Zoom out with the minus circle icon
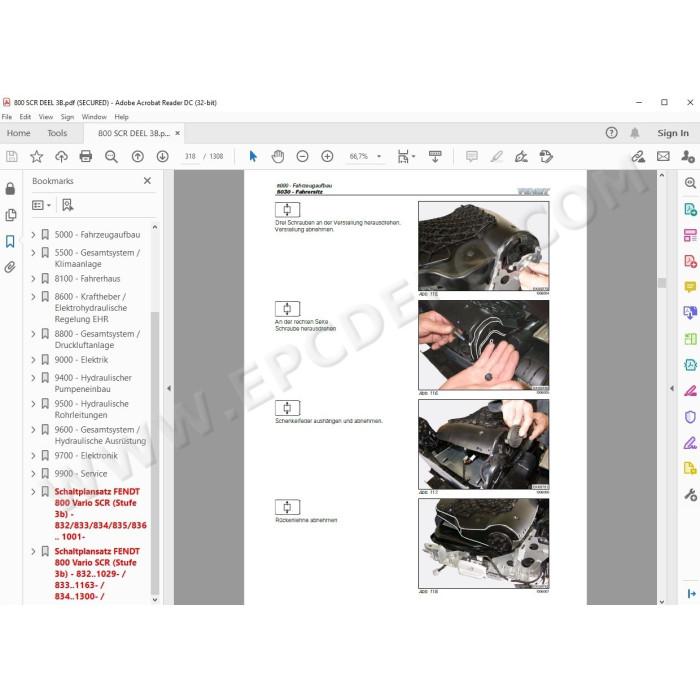Screen dimensions: 700x700 [x=302, y=156]
